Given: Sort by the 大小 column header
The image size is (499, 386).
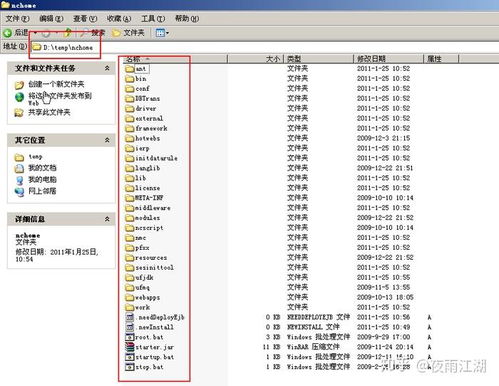Looking at the screenshot, I should pyautogui.click(x=255, y=59).
